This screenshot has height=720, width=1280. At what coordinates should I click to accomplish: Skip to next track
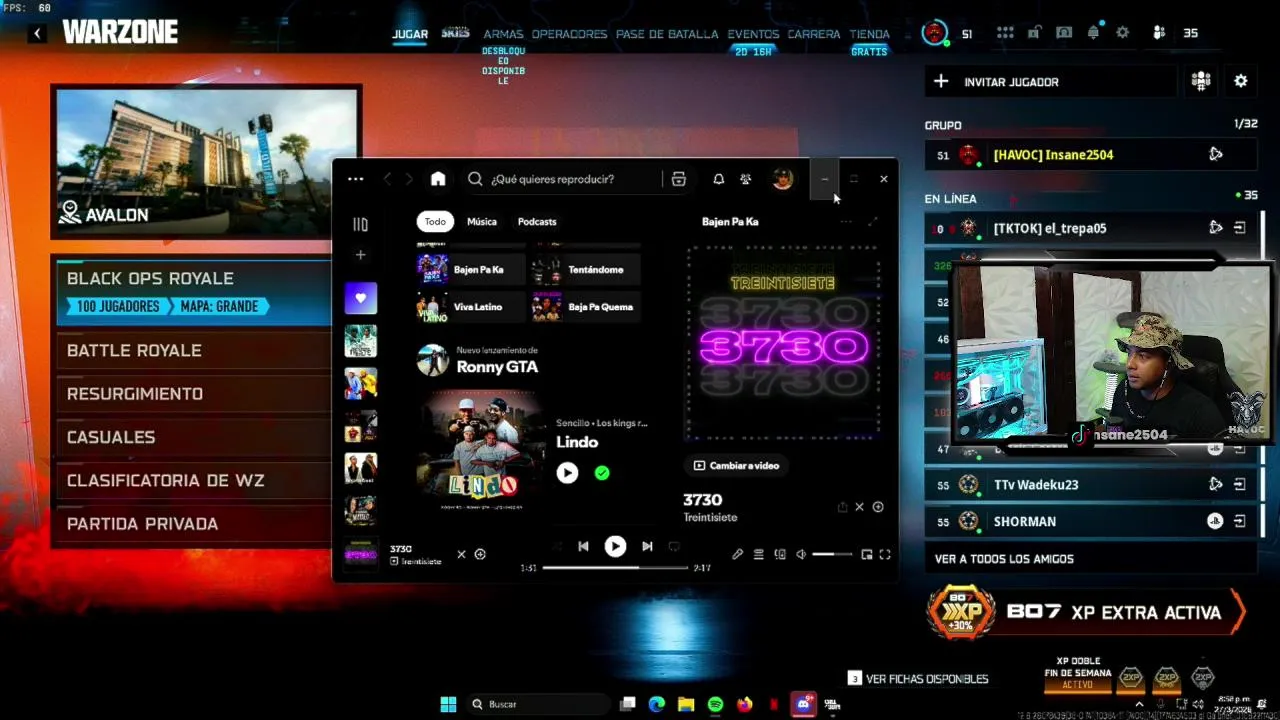[647, 546]
